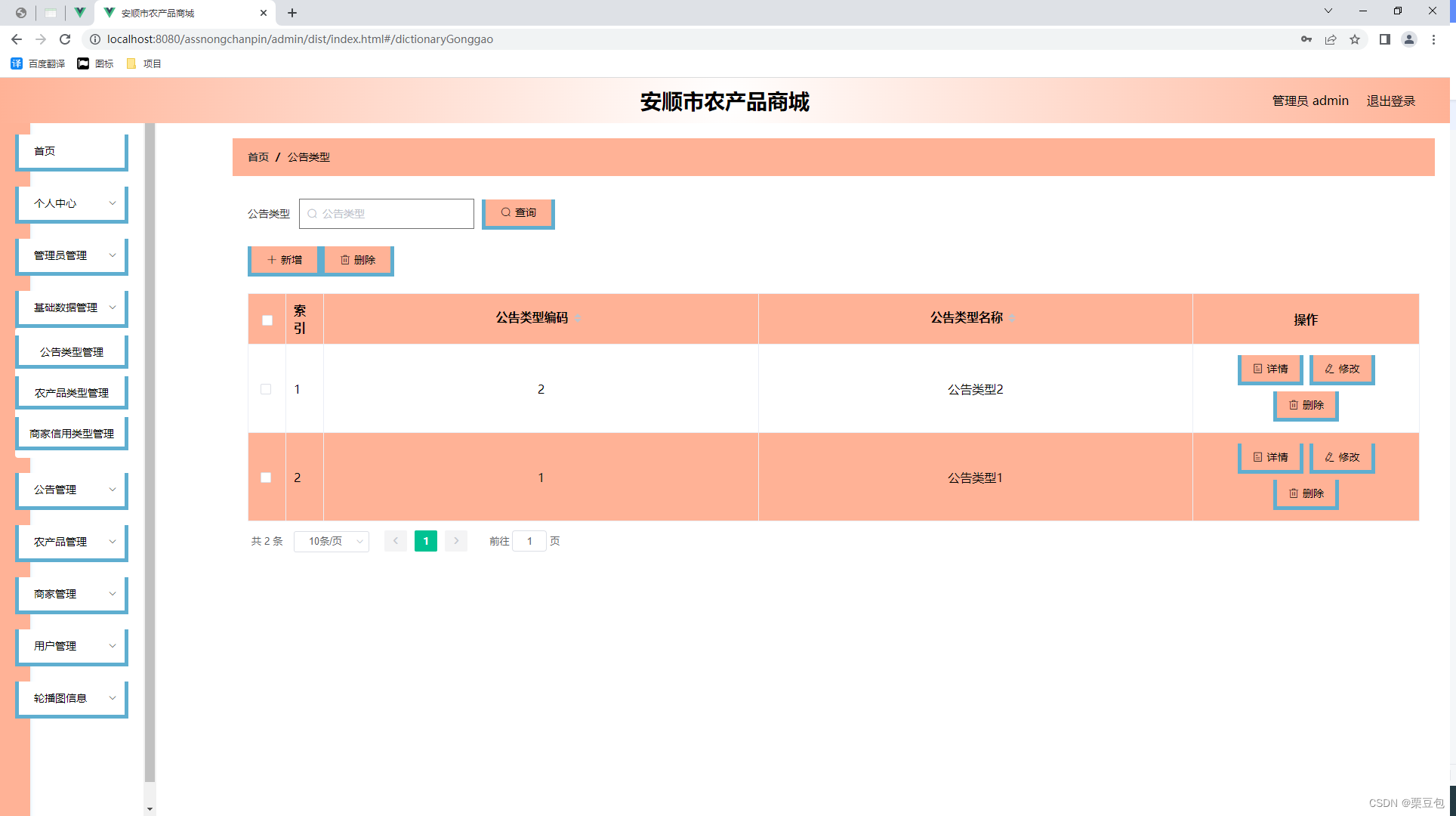Open the 10条/页 page size dropdown

click(332, 541)
